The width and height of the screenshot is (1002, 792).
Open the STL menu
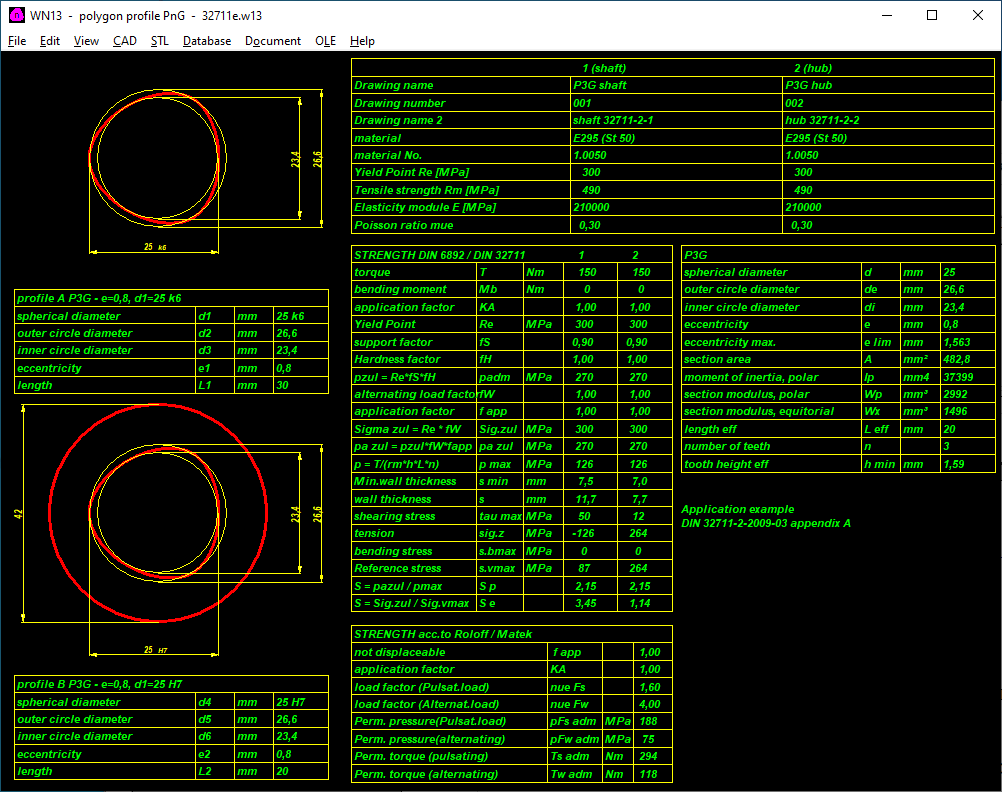pyautogui.click(x=160, y=41)
